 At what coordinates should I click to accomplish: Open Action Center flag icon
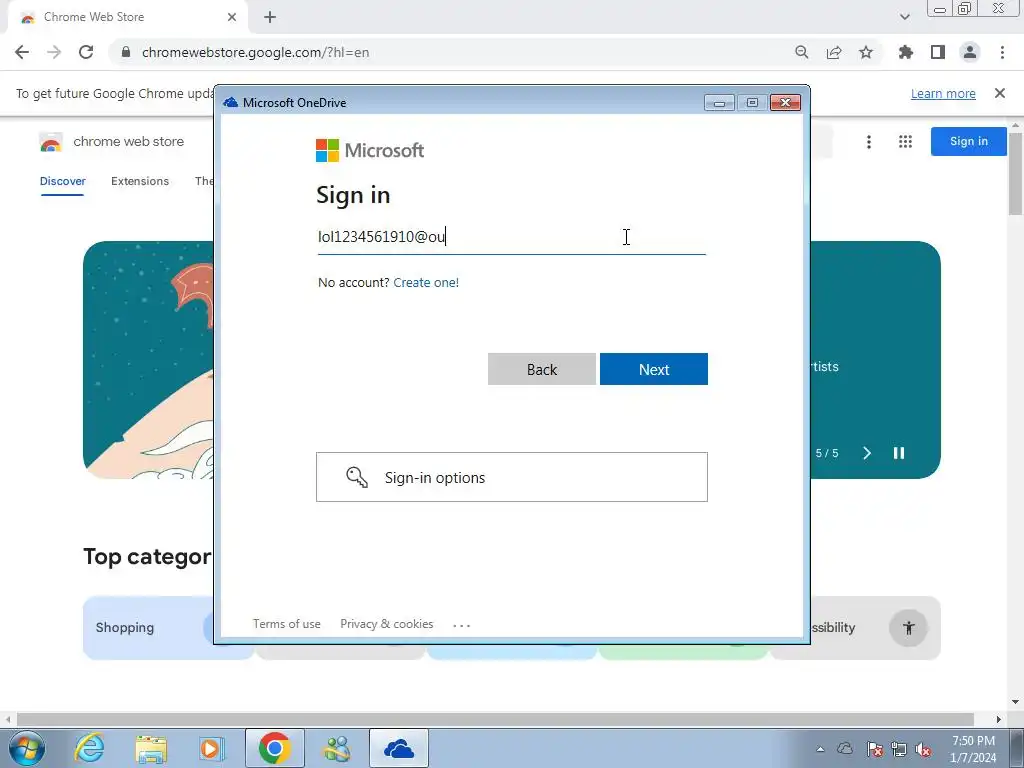tap(874, 749)
